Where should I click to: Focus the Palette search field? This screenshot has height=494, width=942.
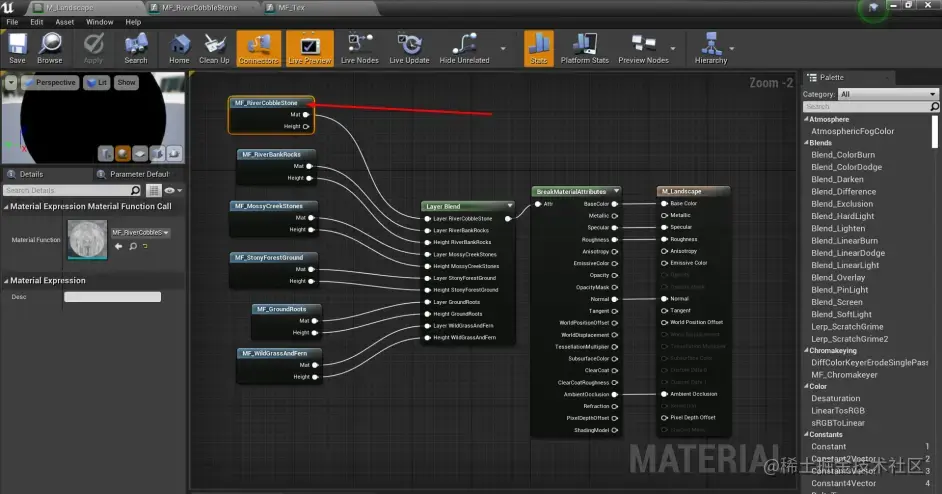tap(866, 106)
